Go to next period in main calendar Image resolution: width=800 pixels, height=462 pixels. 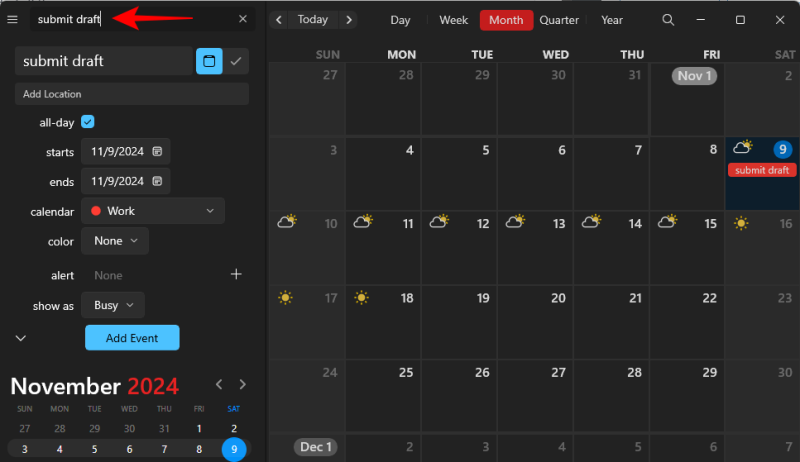pyautogui.click(x=349, y=20)
